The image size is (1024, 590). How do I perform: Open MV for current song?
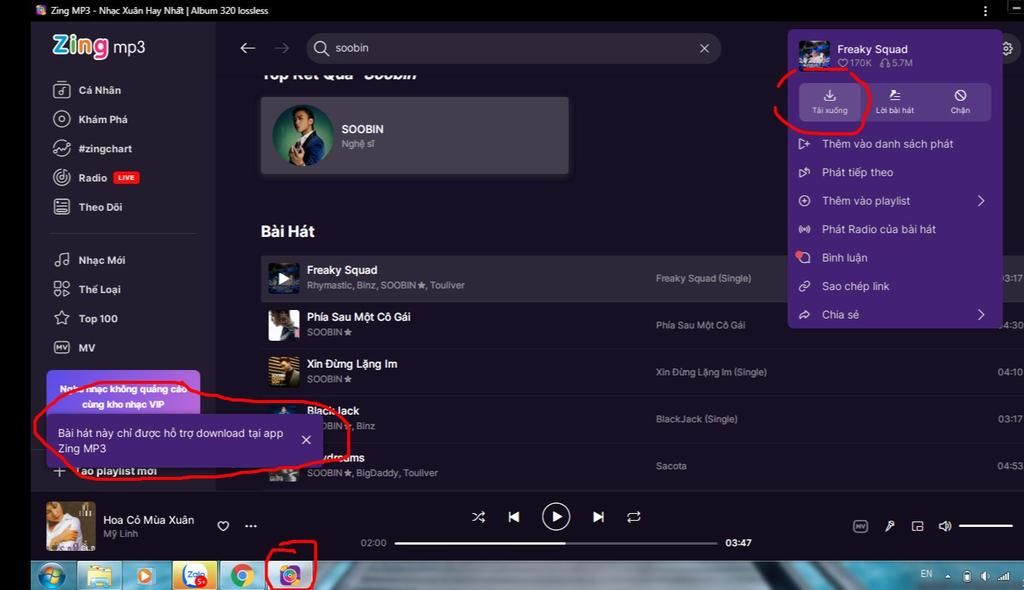pos(861,526)
